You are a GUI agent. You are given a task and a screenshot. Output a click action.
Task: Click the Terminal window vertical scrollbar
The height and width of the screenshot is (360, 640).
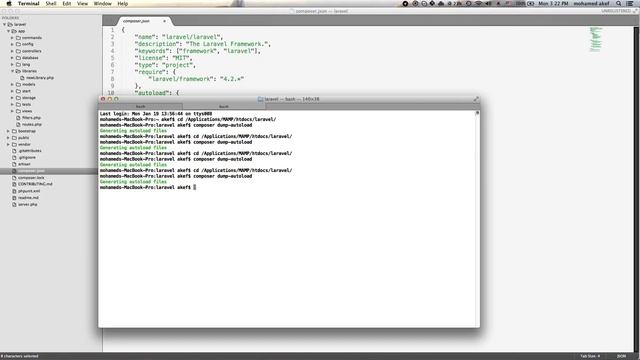coord(477,218)
